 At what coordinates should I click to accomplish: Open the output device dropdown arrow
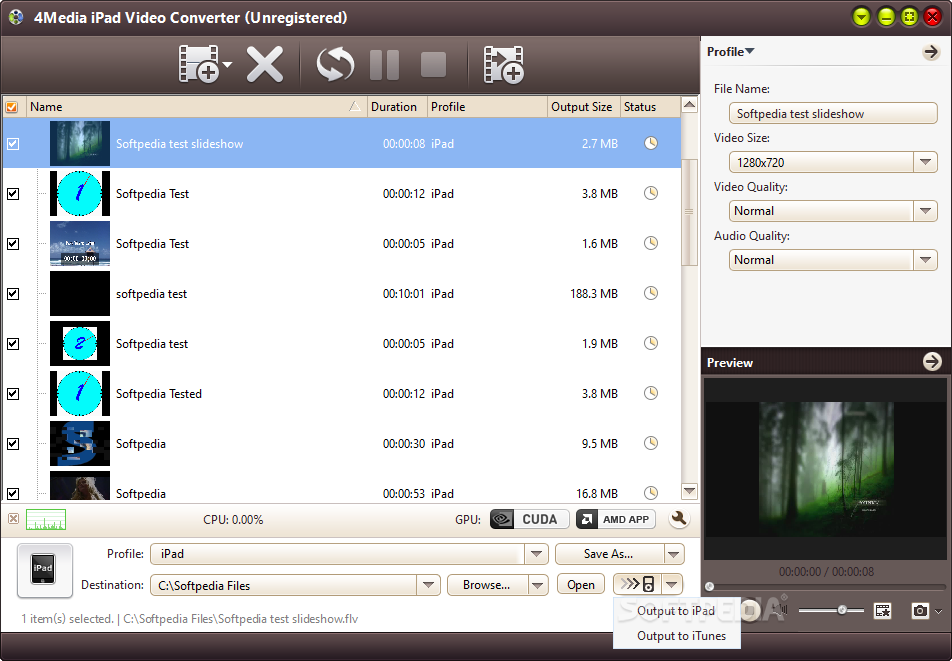[x=672, y=585]
